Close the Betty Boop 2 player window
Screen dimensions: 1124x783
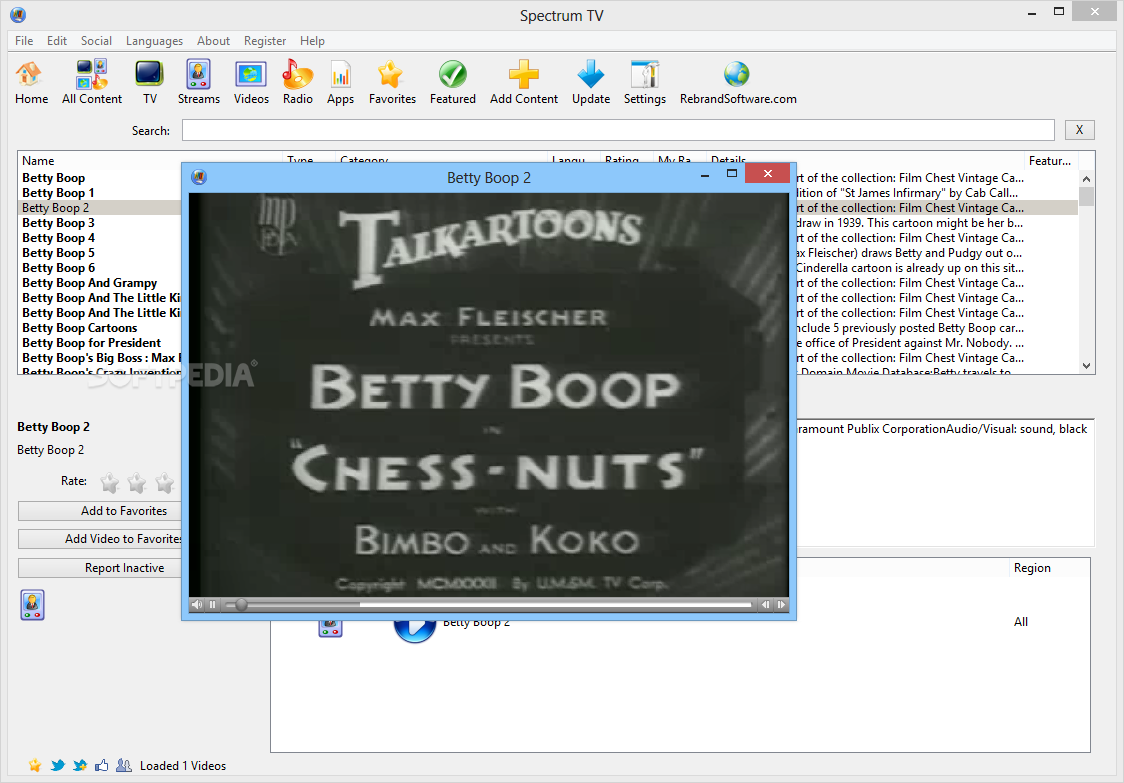click(767, 174)
